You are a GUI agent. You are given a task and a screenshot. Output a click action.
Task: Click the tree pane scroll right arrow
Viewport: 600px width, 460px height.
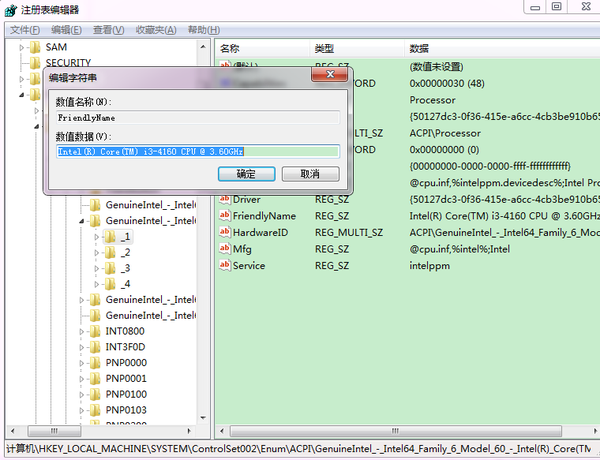pyautogui.click(x=189, y=431)
